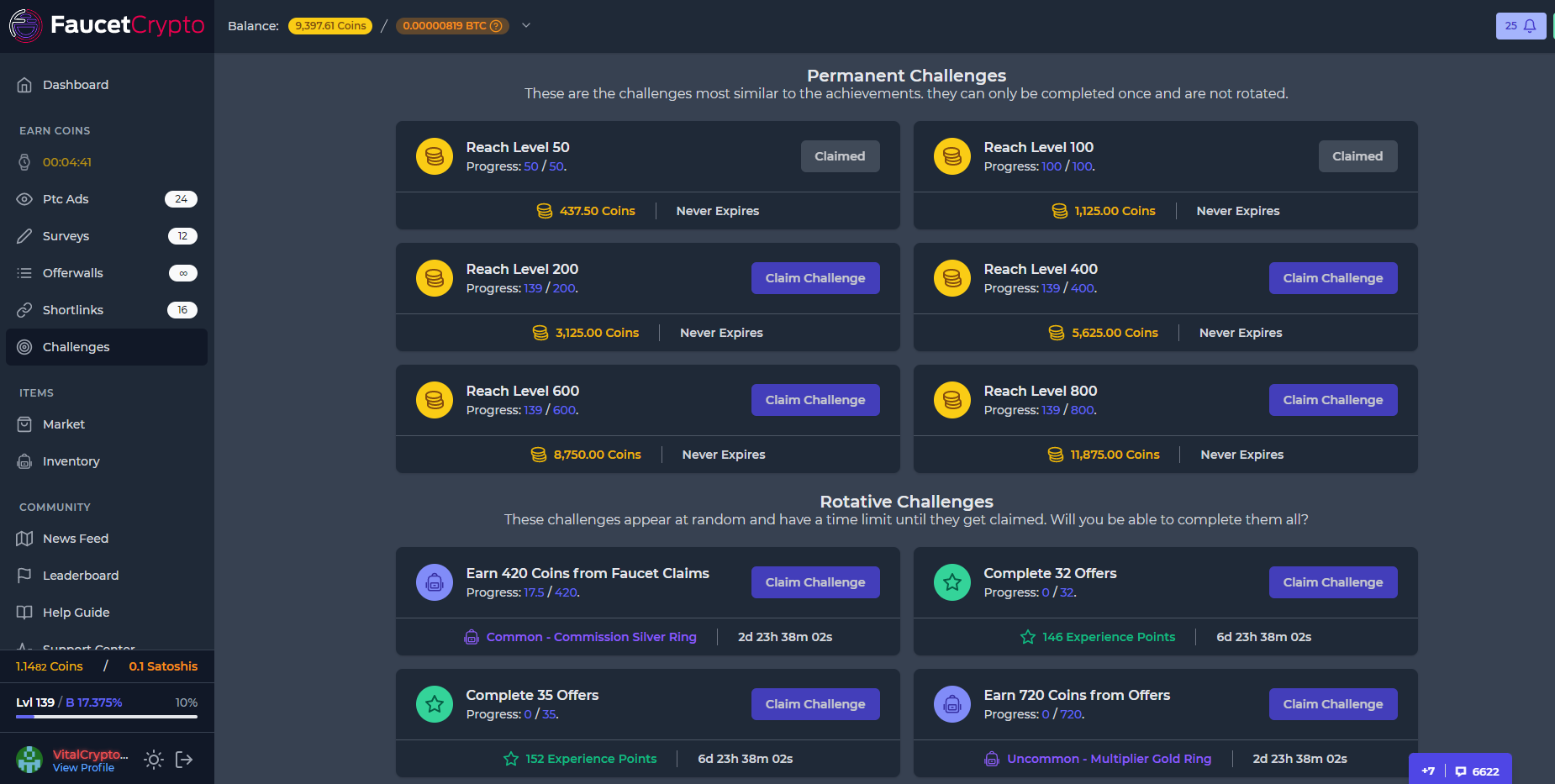Click the BTC balance help icon
Screen dimensions: 1555x784
[496, 26]
